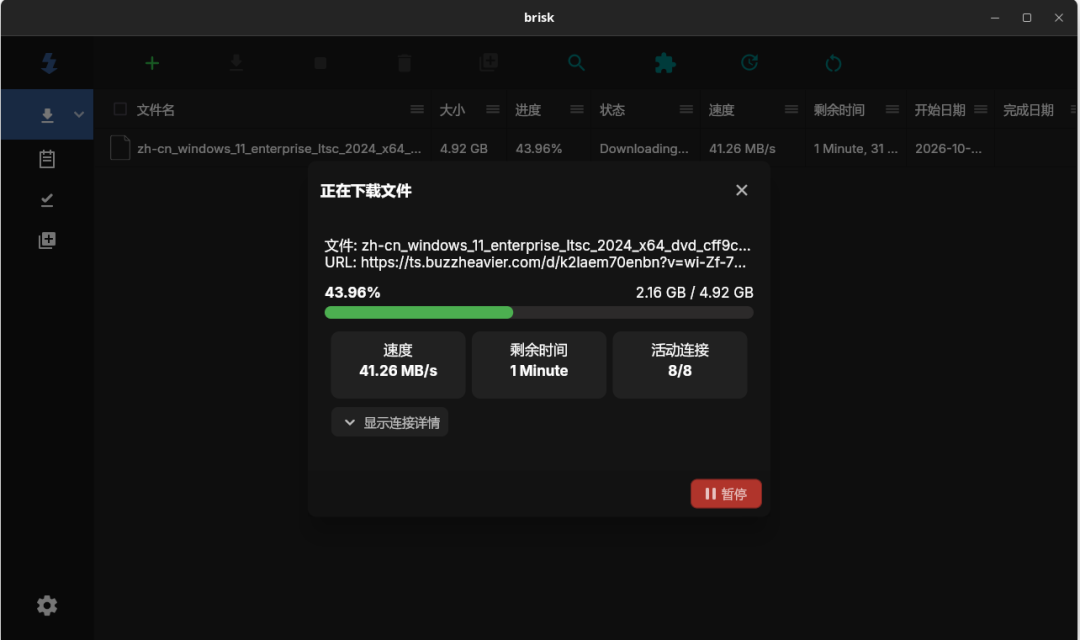1080x640 pixels.
Task: Open the unfinished downloads clipboard icon
Action: [x=47, y=159]
